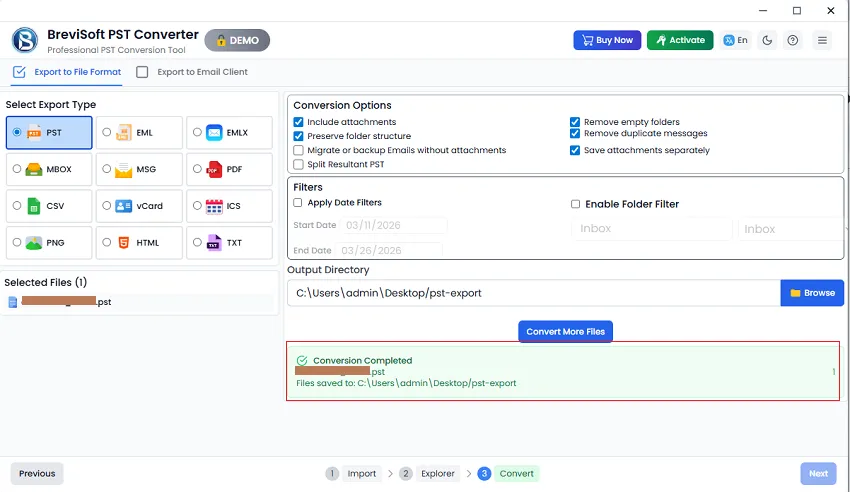Open the first Inbox folder filter box

click(x=652, y=229)
